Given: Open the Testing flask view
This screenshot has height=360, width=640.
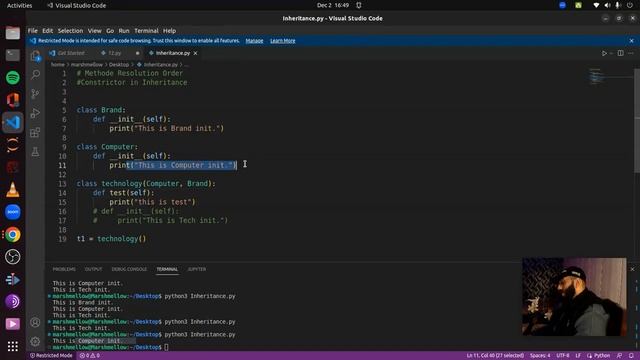Looking at the screenshot, I should click(36, 151).
